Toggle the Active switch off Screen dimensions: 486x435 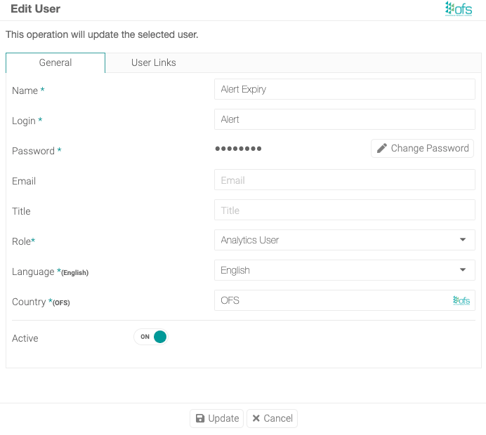tap(151, 337)
